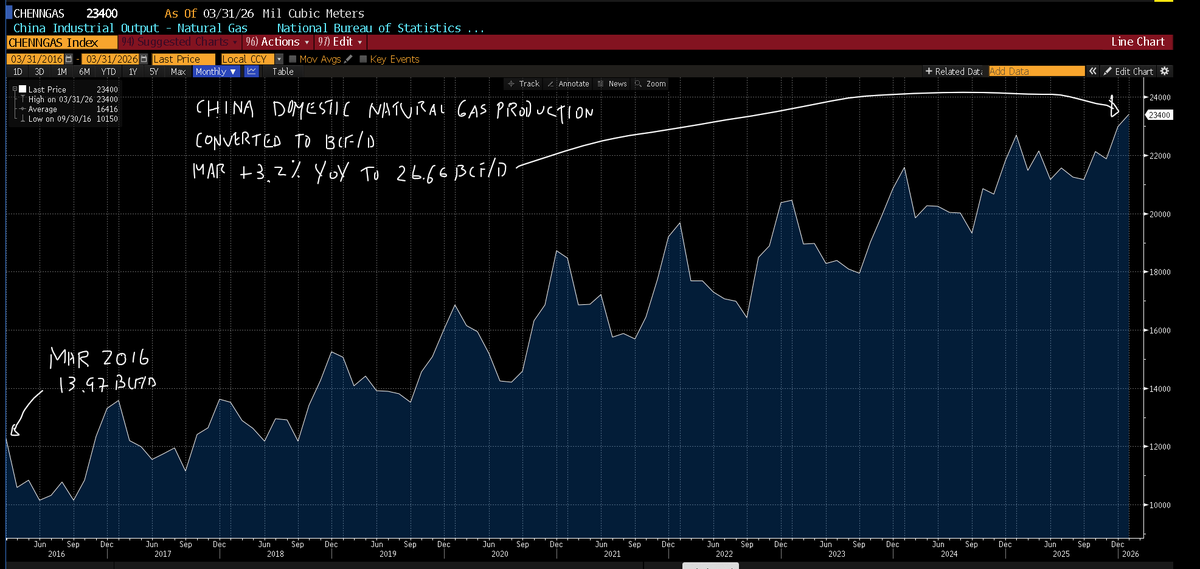Click the 2023 year label on x-axis
Image resolution: width=1200 pixels, height=569 pixels.
point(837,553)
